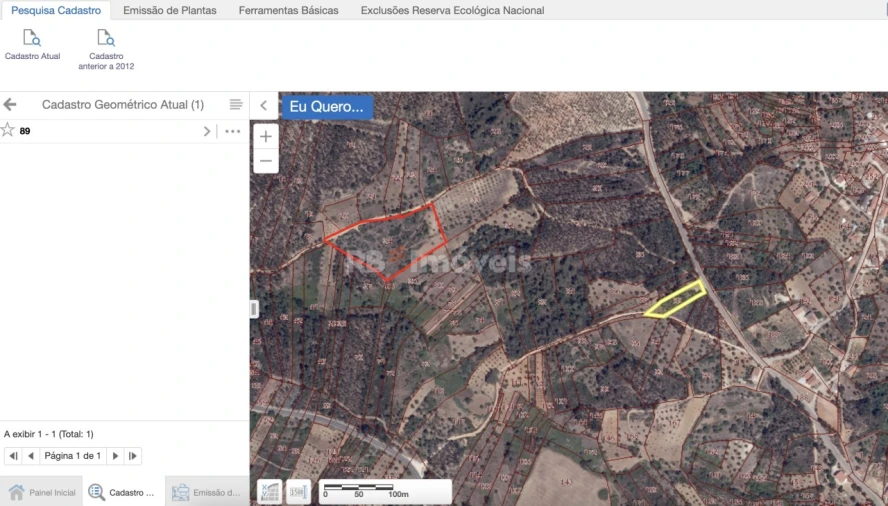Open Cadastro anterior a 2012 search
Viewport: 888px width, 506px height.
106,48
